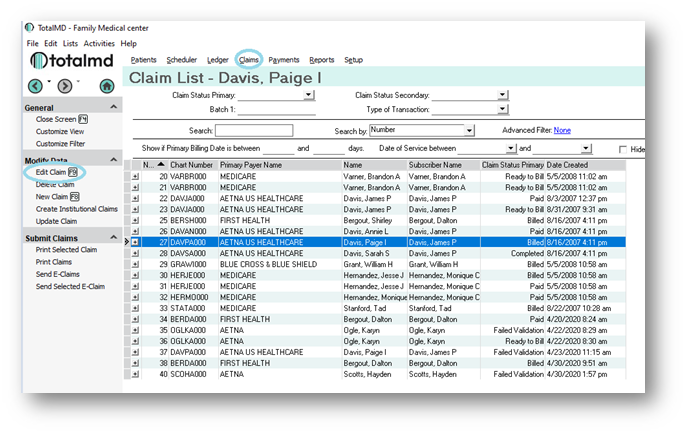687x435 pixels.
Task: Click the TotalMD logo
Action: click(72, 62)
